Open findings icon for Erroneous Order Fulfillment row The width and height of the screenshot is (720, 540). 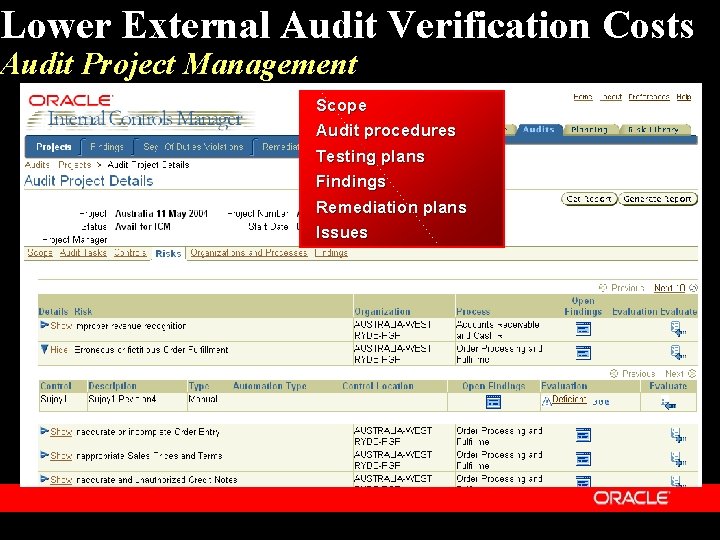(x=583, y=353)
